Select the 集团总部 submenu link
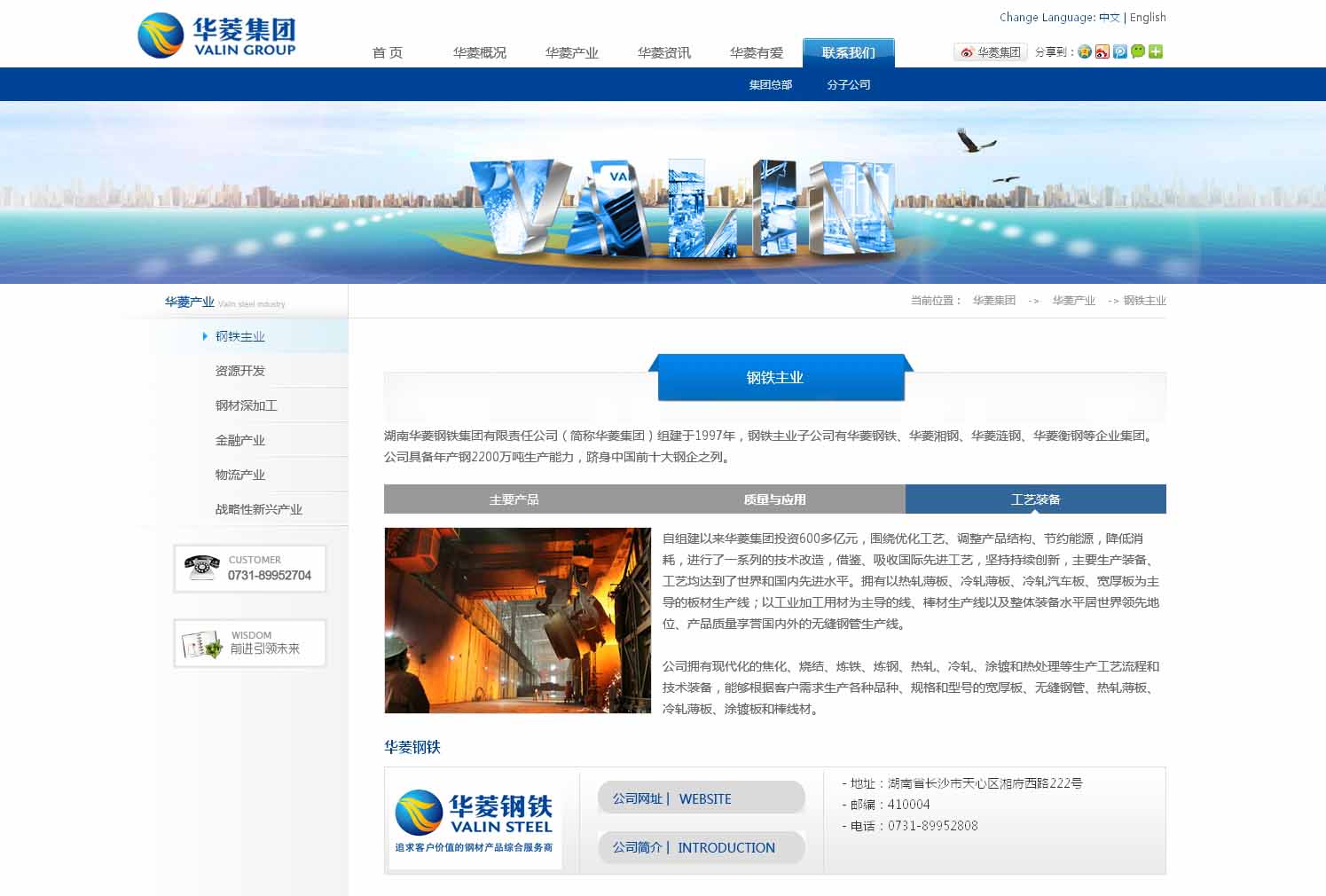This screenshot has width=1326, height=896. tap(771, 84)
